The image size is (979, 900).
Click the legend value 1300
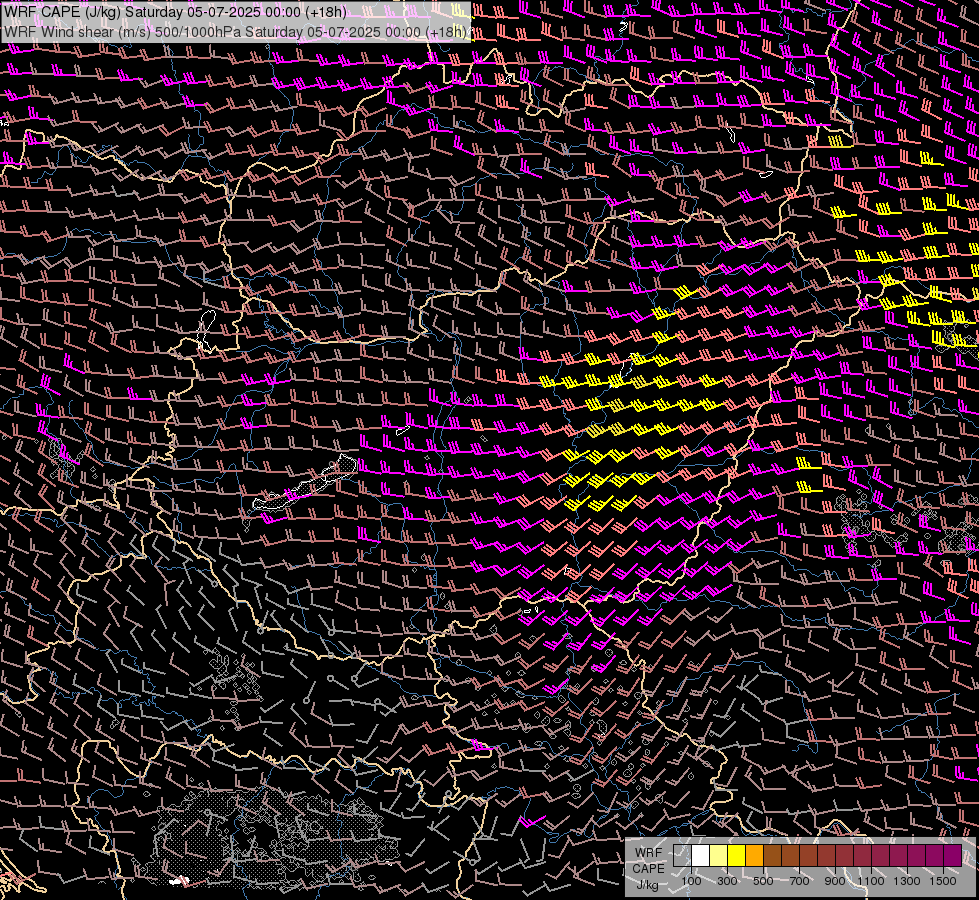(907, 881)
